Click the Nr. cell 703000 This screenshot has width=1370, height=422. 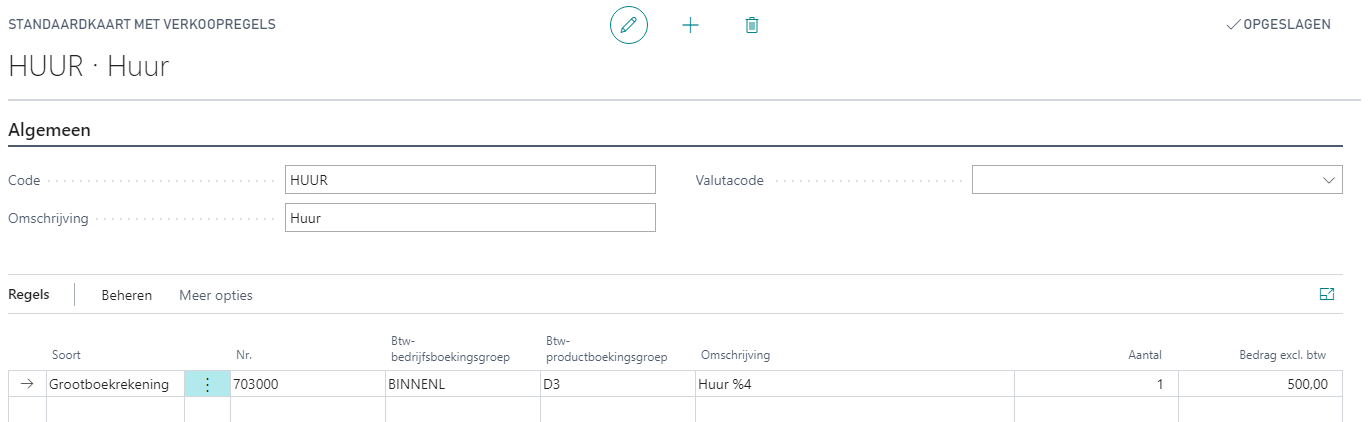(306, 384)
